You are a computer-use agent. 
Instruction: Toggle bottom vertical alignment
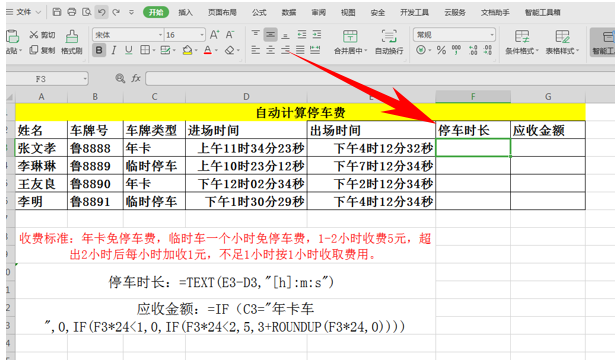tap(286, 35)
